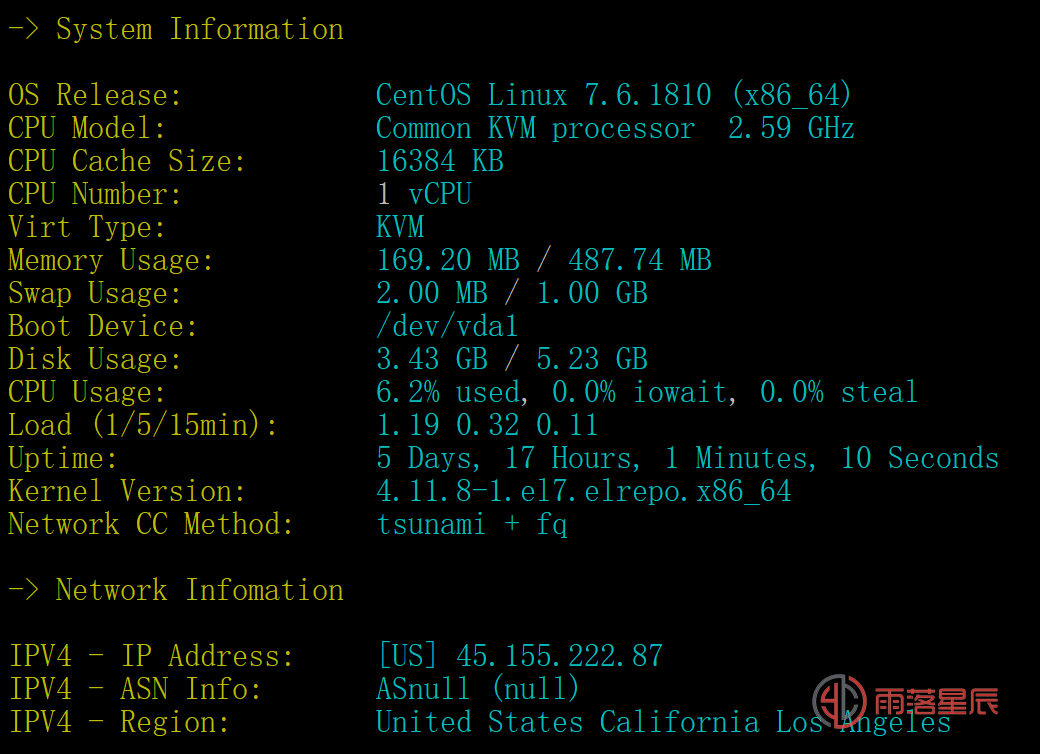Click the 16384 KB cache size value
1040x754 pixels.
(440, 161)
